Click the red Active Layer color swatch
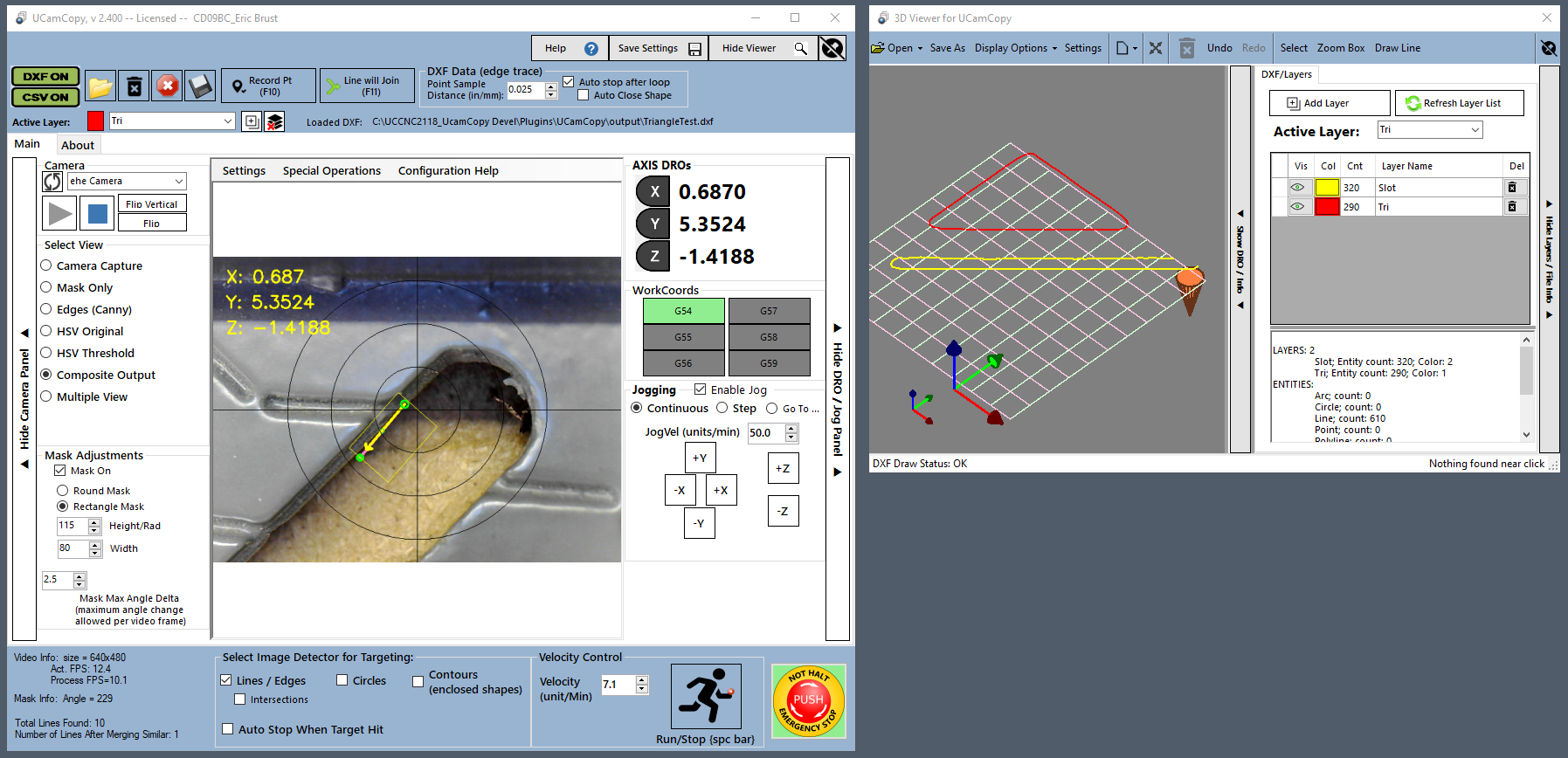The height and width of the screenshot is (758, 1568). (x=96, y=121)
